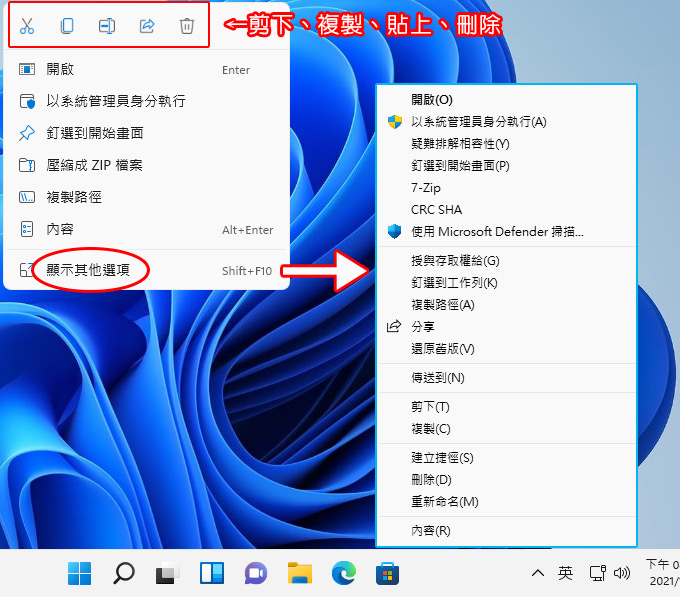Click the network tray icon
The width and height of the screenshot is (680, 597).
598,573
